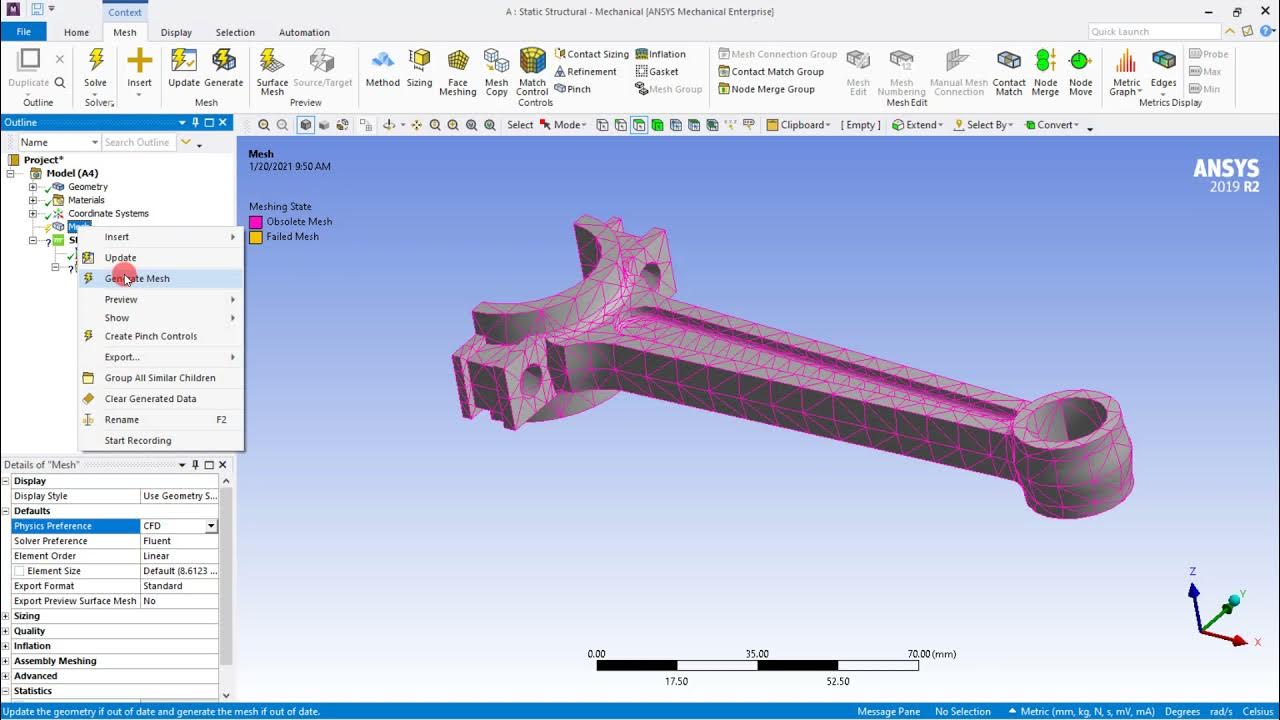
Task: Open the selection Mode dropdown
Action: click(x=565, y=125)
